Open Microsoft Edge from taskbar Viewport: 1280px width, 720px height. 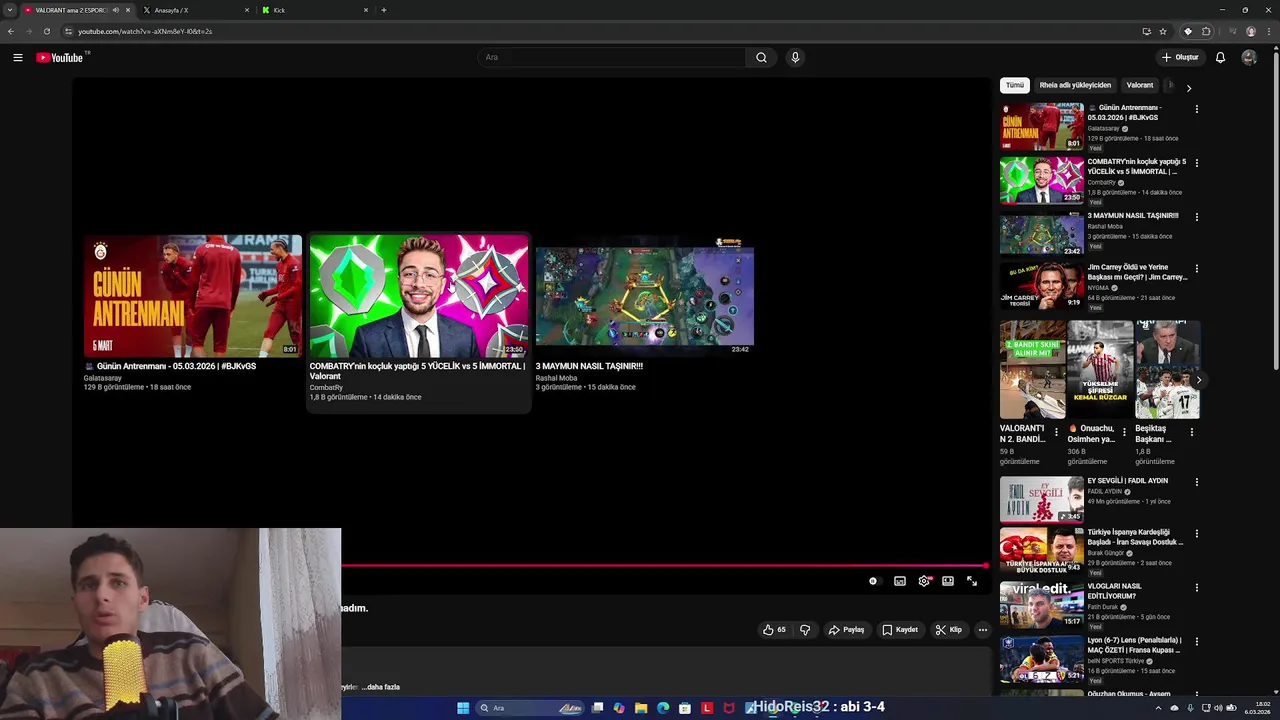(663, 708)
